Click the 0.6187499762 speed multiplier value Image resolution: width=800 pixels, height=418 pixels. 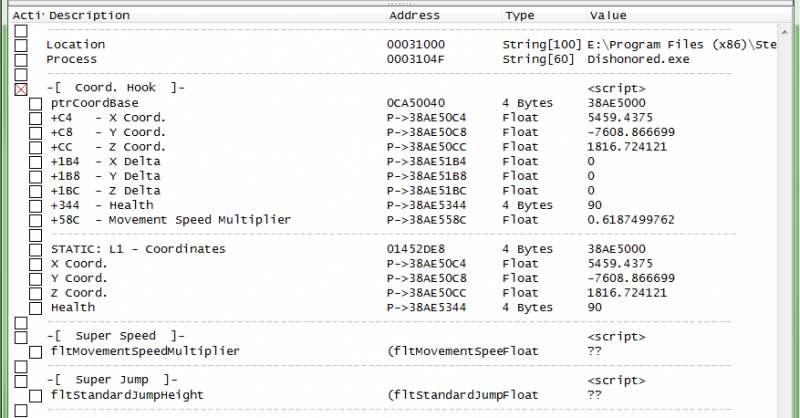(x=631, y=219)
